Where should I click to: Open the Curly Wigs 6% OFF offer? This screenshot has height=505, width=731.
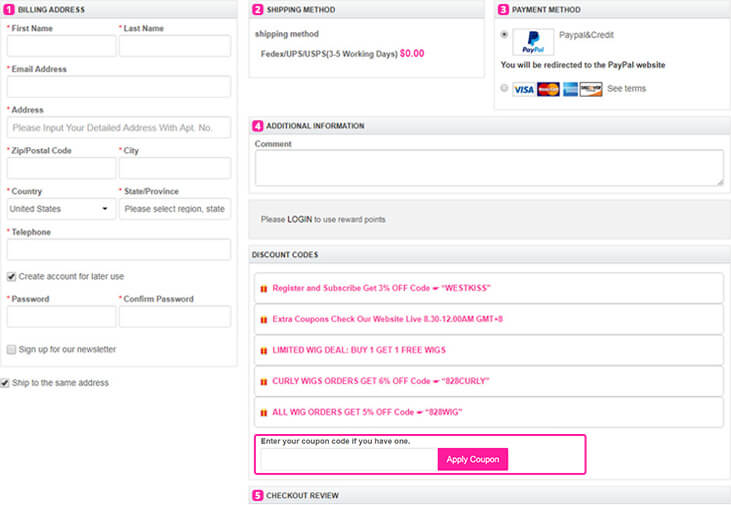(489, 381)
